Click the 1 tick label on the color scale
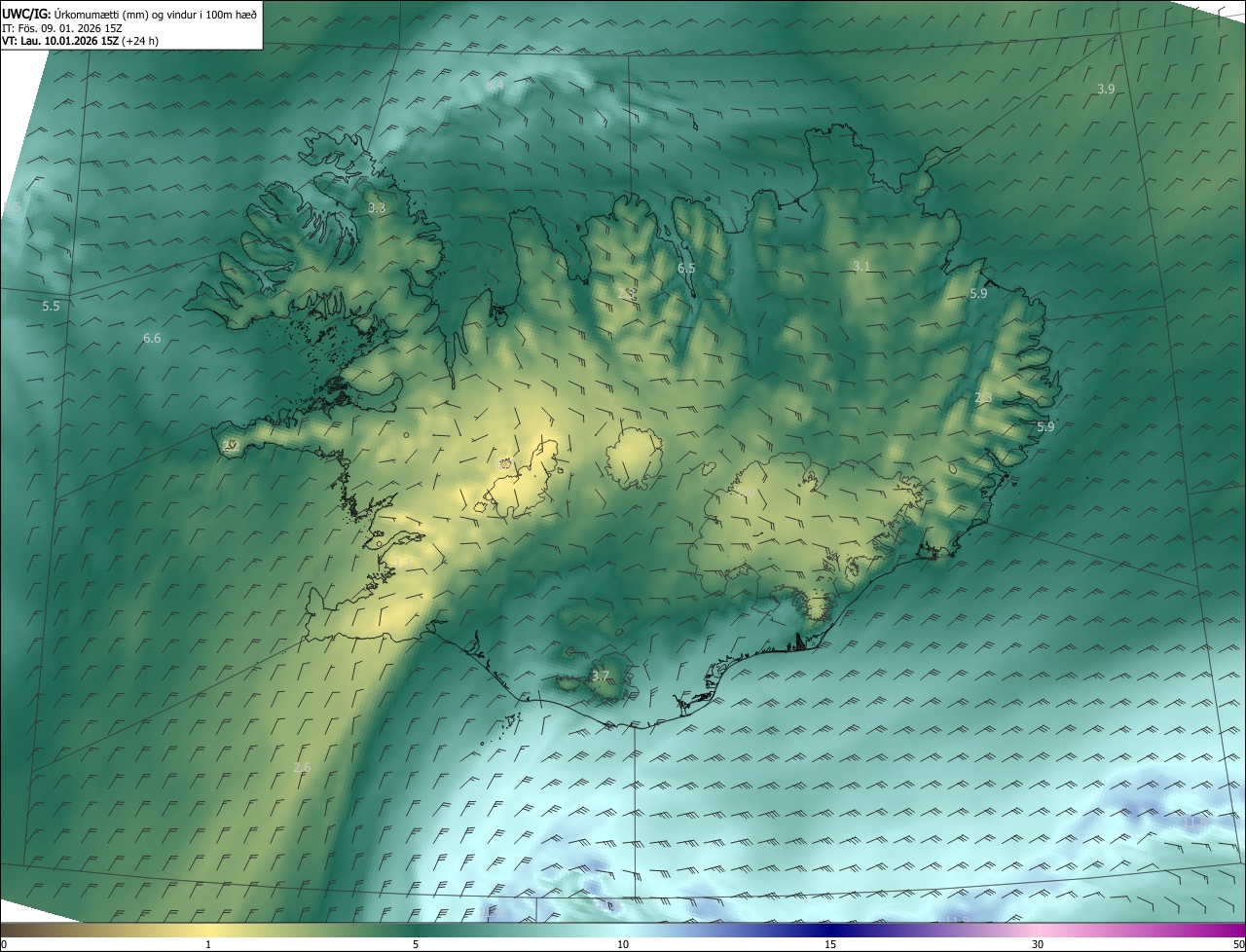1246x952 pixels. point(208,944)
